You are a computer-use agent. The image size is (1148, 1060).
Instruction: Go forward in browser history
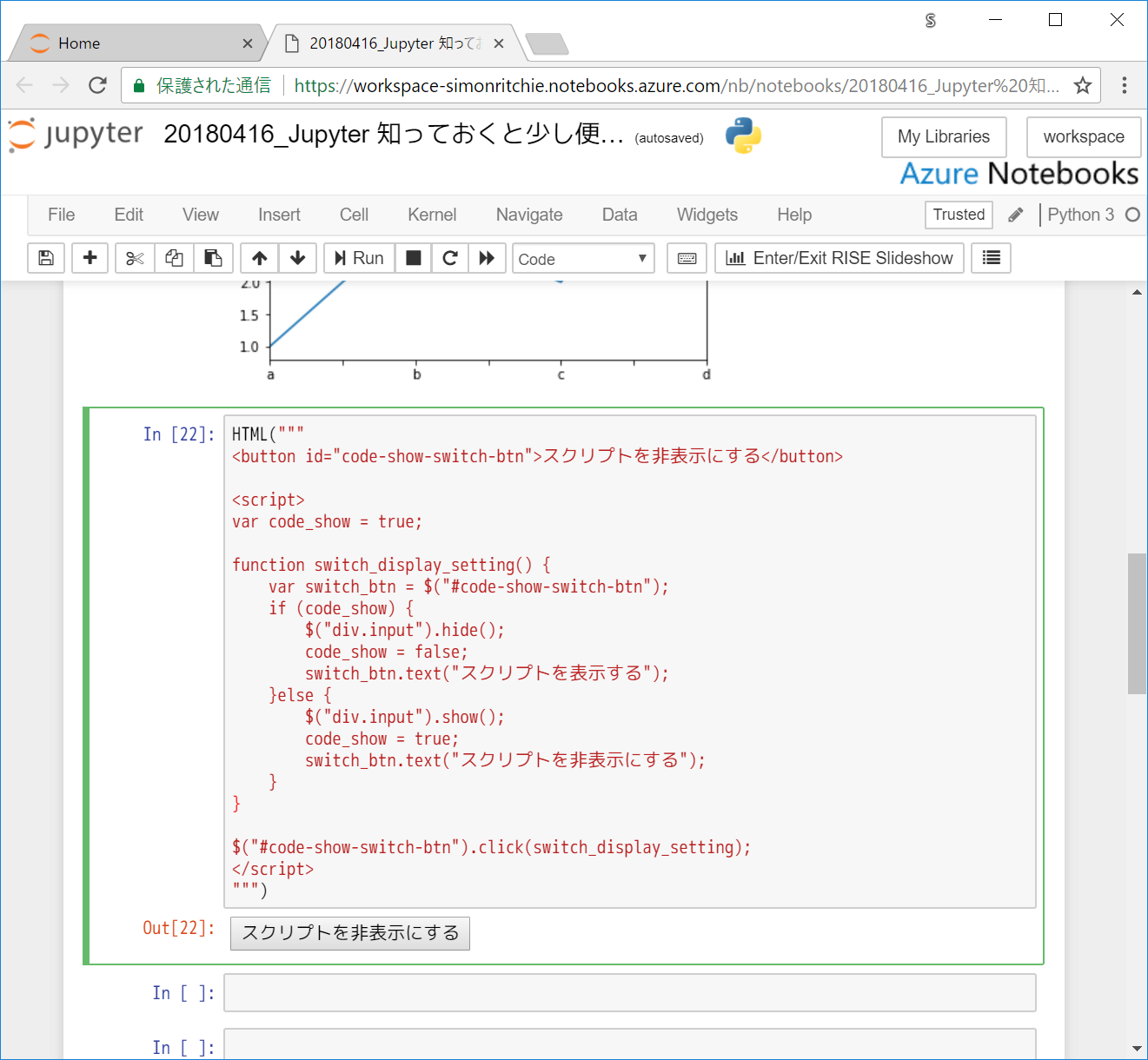coord(61,85)
